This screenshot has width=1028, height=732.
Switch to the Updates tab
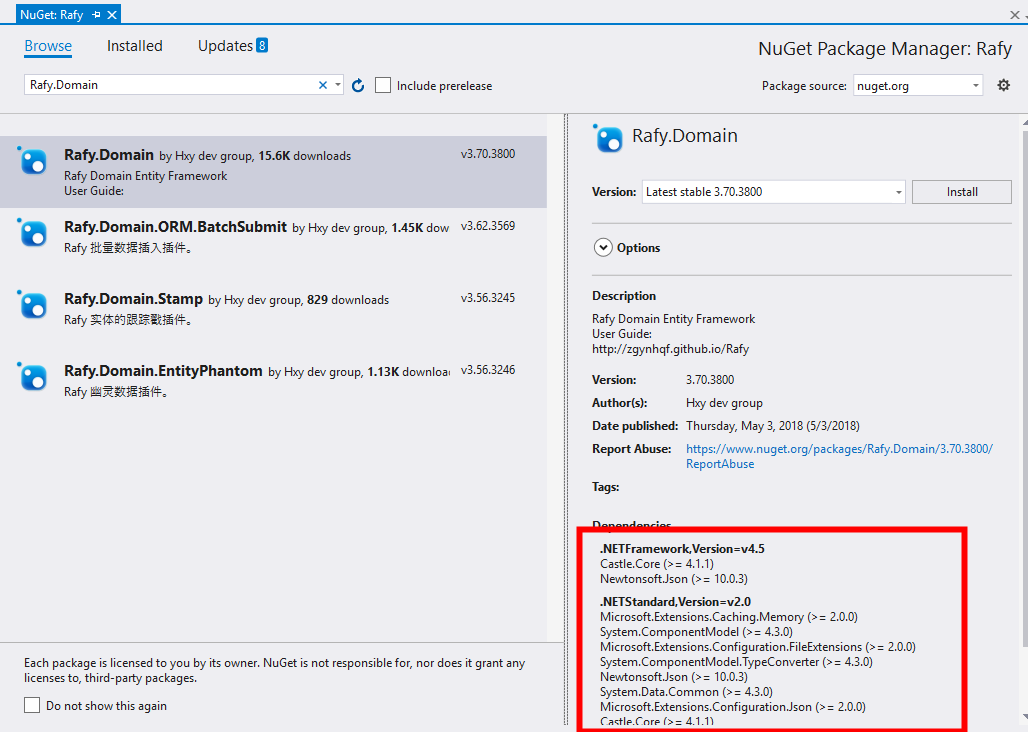pos(226,46)
